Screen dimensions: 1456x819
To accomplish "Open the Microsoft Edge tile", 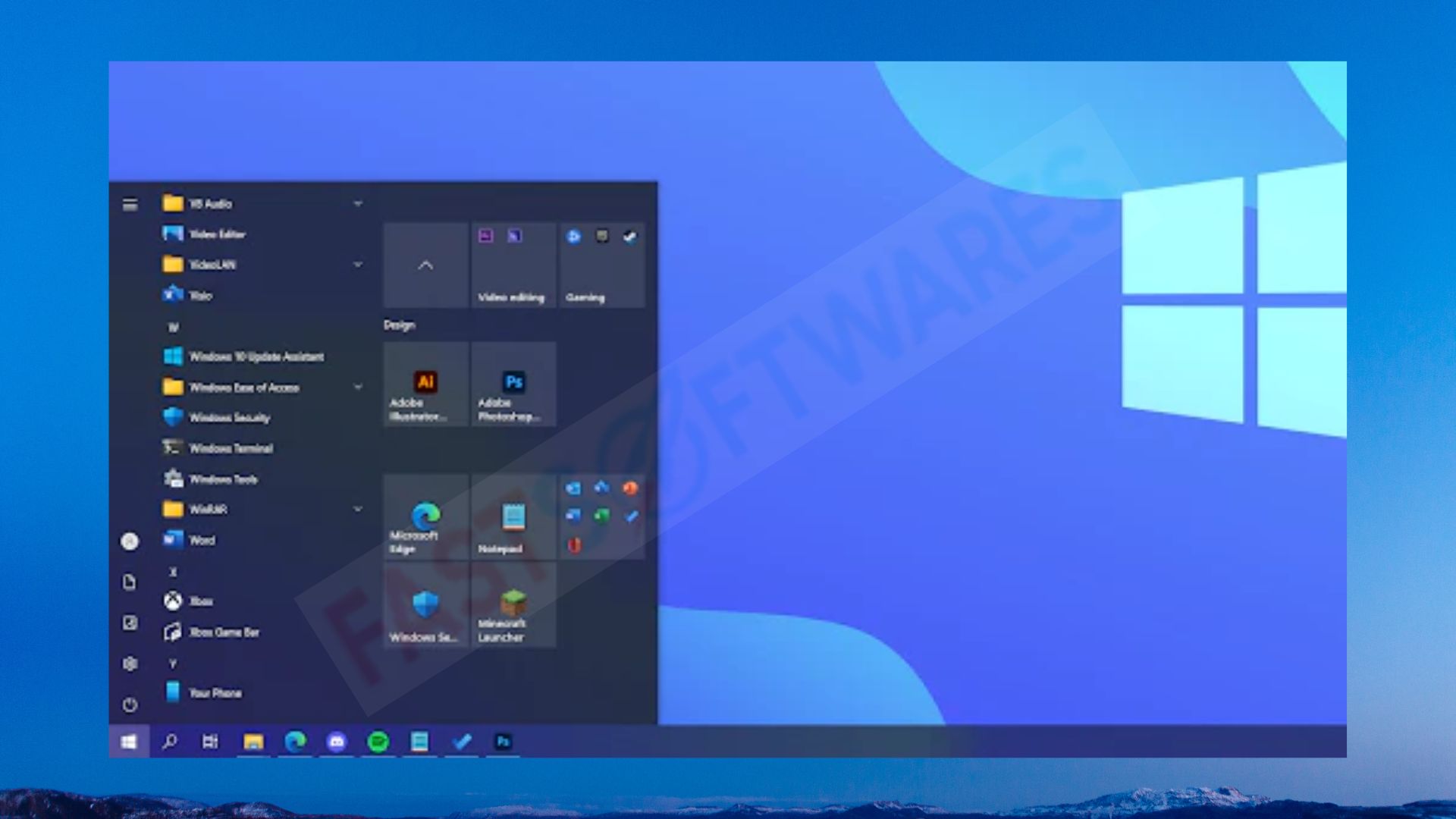I will (x=425, y=517).
